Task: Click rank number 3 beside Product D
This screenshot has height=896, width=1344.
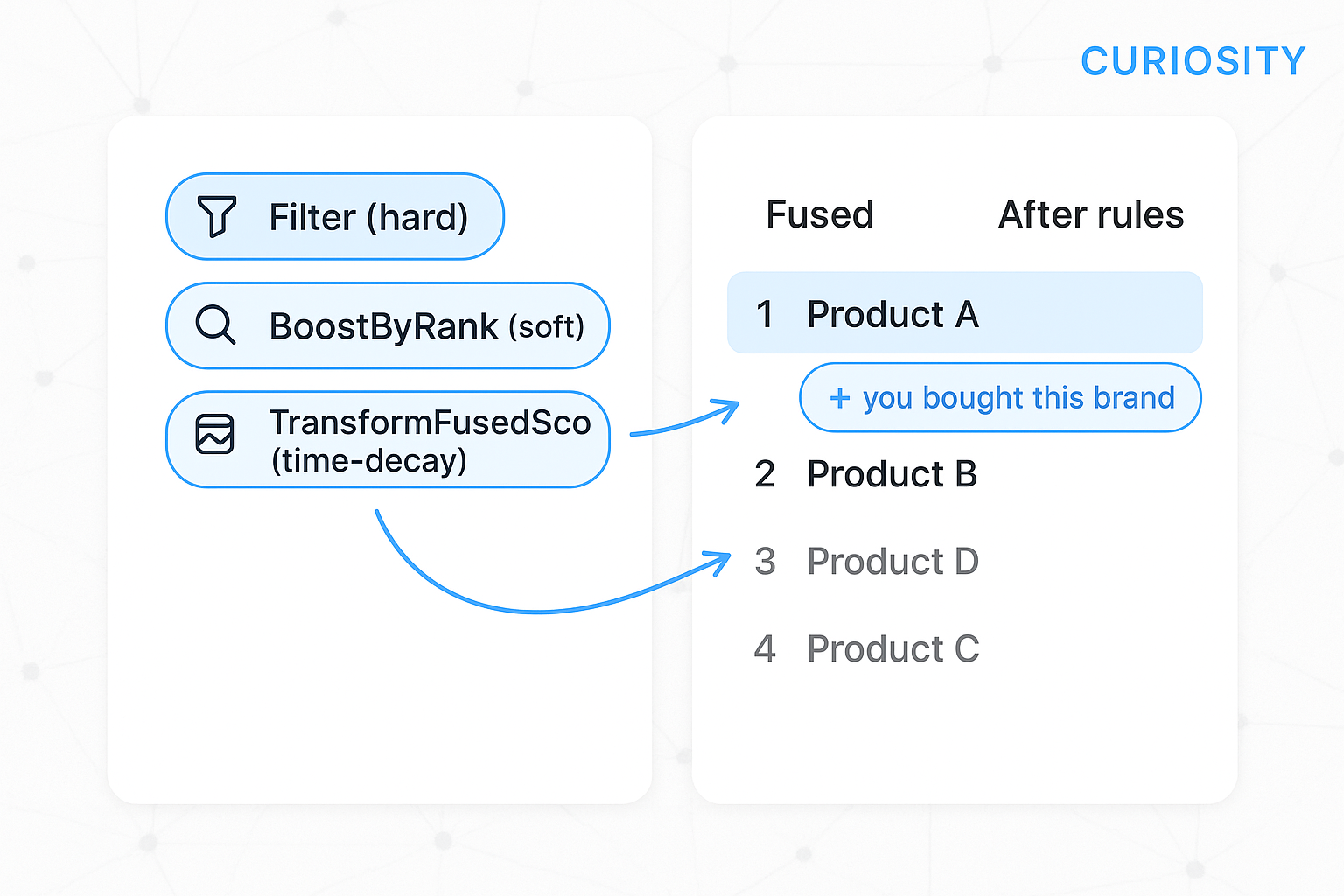Action: coord(765,562)
